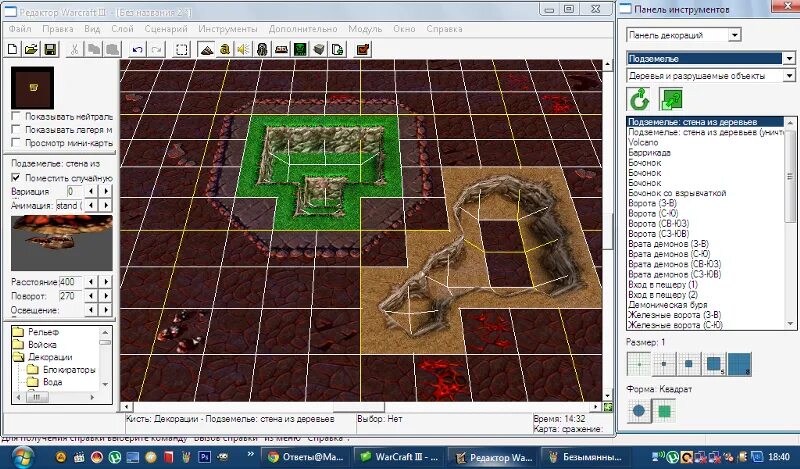Screen dimensions: 800x469
Task: Click the minimap preview thumbnail
Action: [x=33, y=88]
